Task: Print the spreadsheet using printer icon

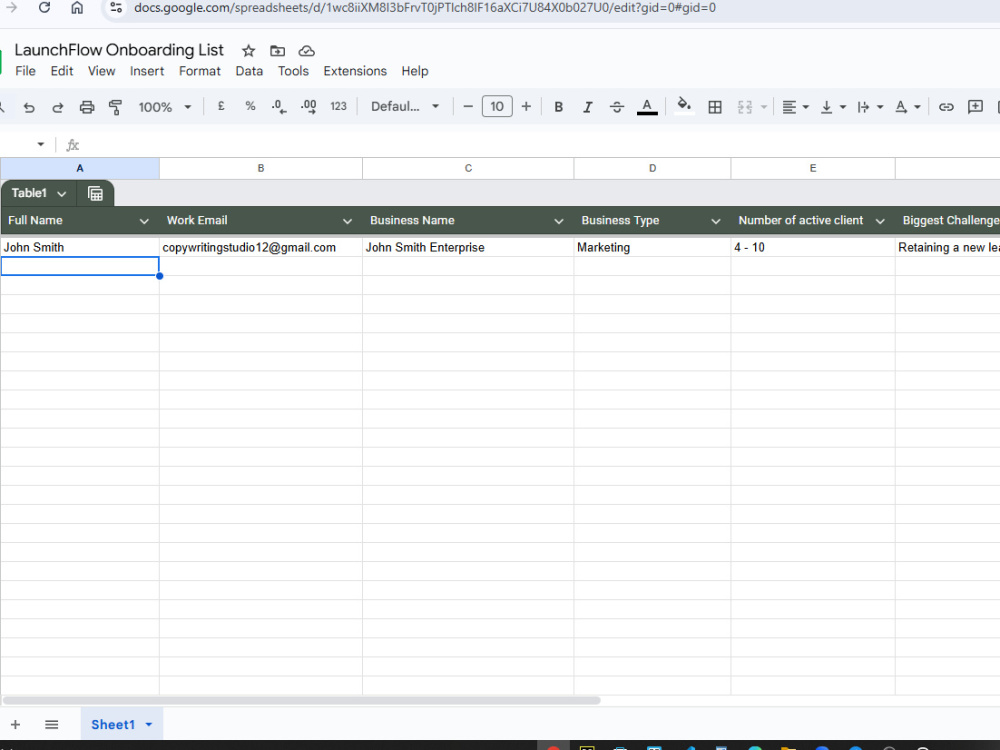Action: point(87,107)
